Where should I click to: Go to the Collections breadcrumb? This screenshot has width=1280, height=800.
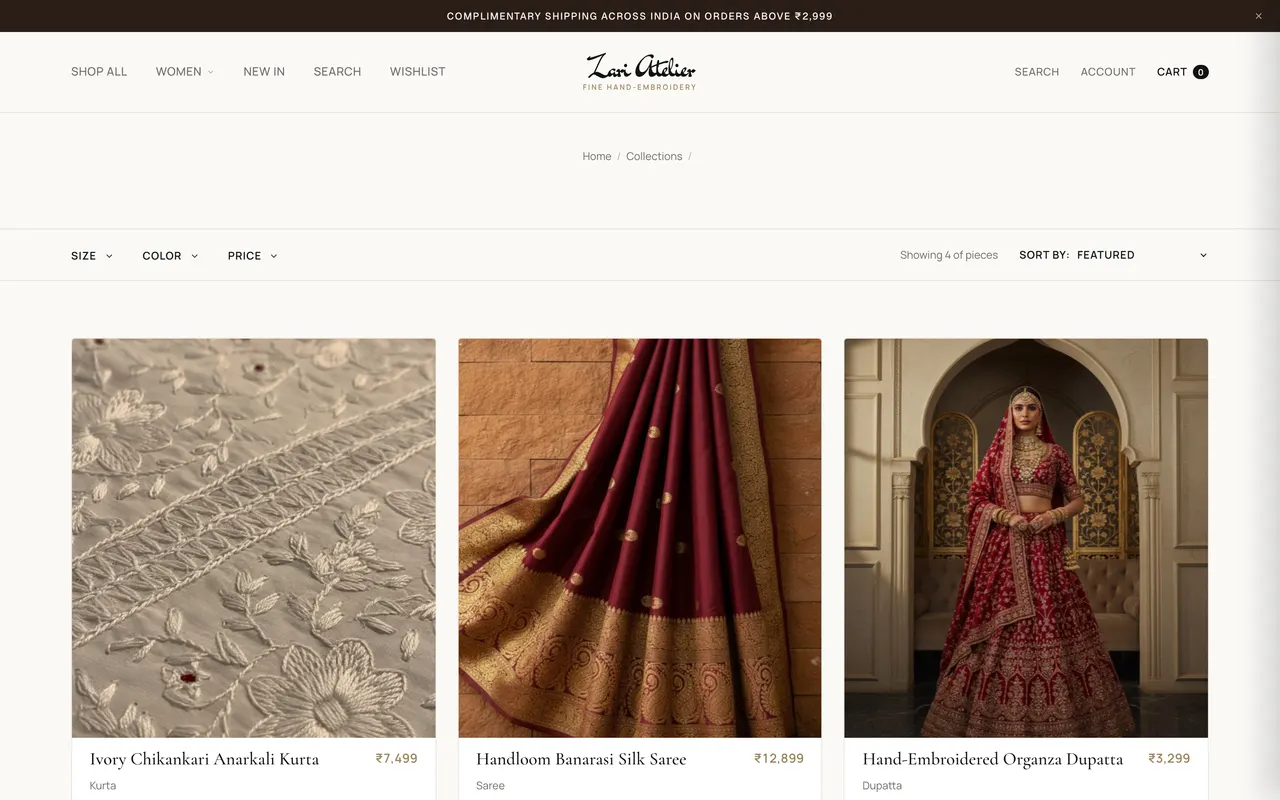coord(654,156)
